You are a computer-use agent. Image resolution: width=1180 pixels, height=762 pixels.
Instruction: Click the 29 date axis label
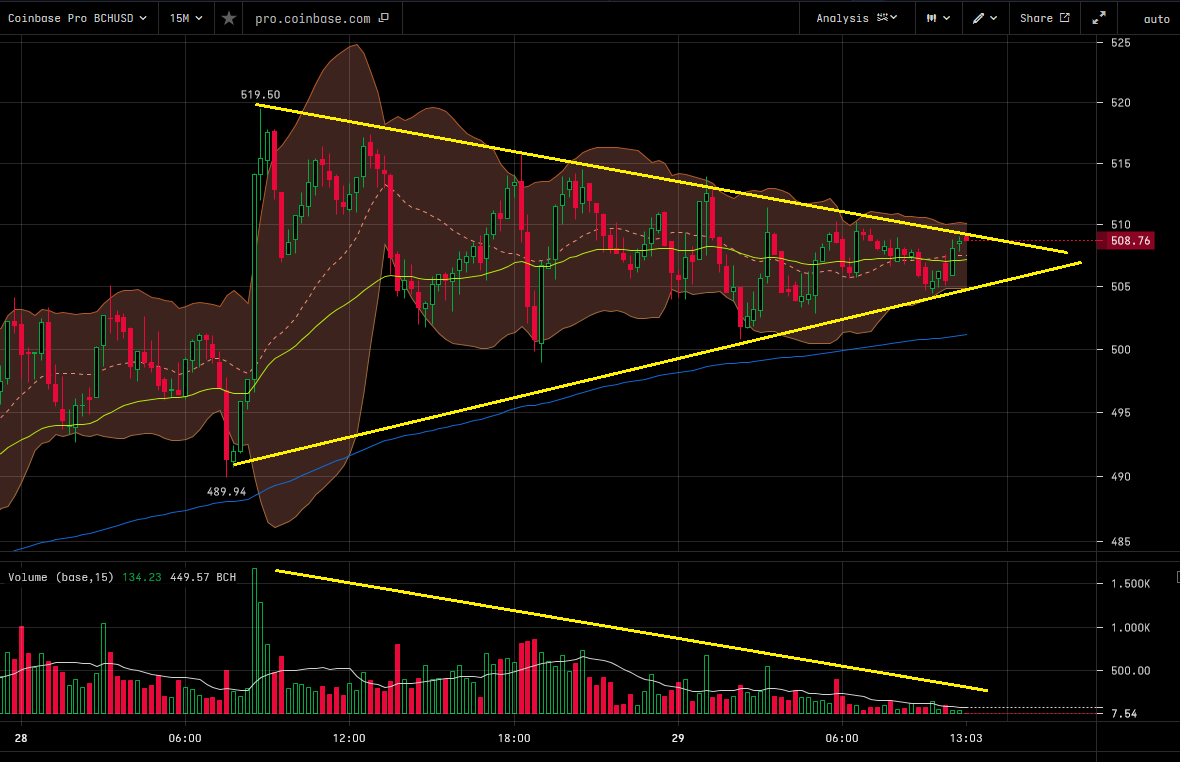(x=678, y=738)
